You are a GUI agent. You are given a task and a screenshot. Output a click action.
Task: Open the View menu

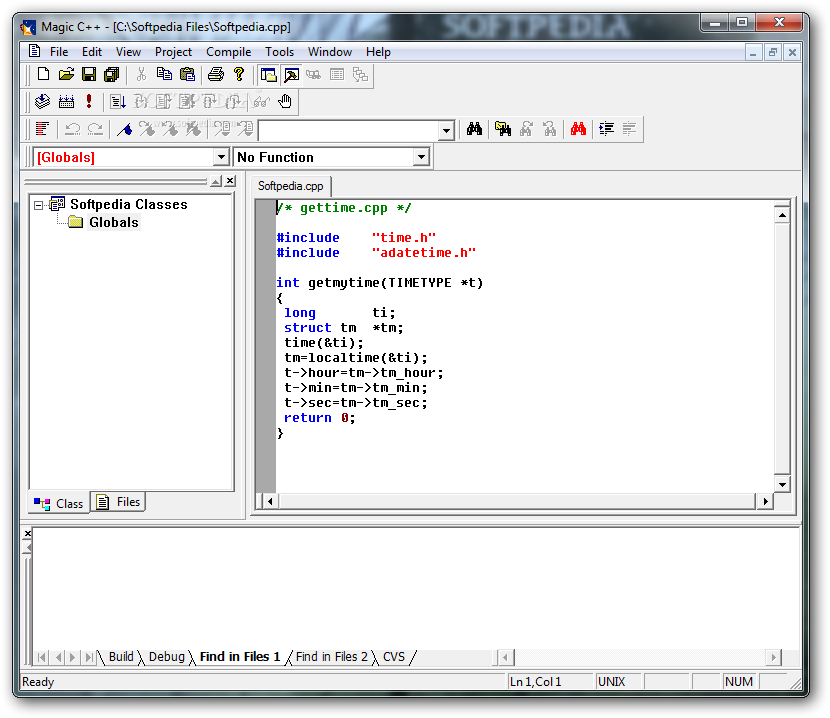[x=128, y=52]
